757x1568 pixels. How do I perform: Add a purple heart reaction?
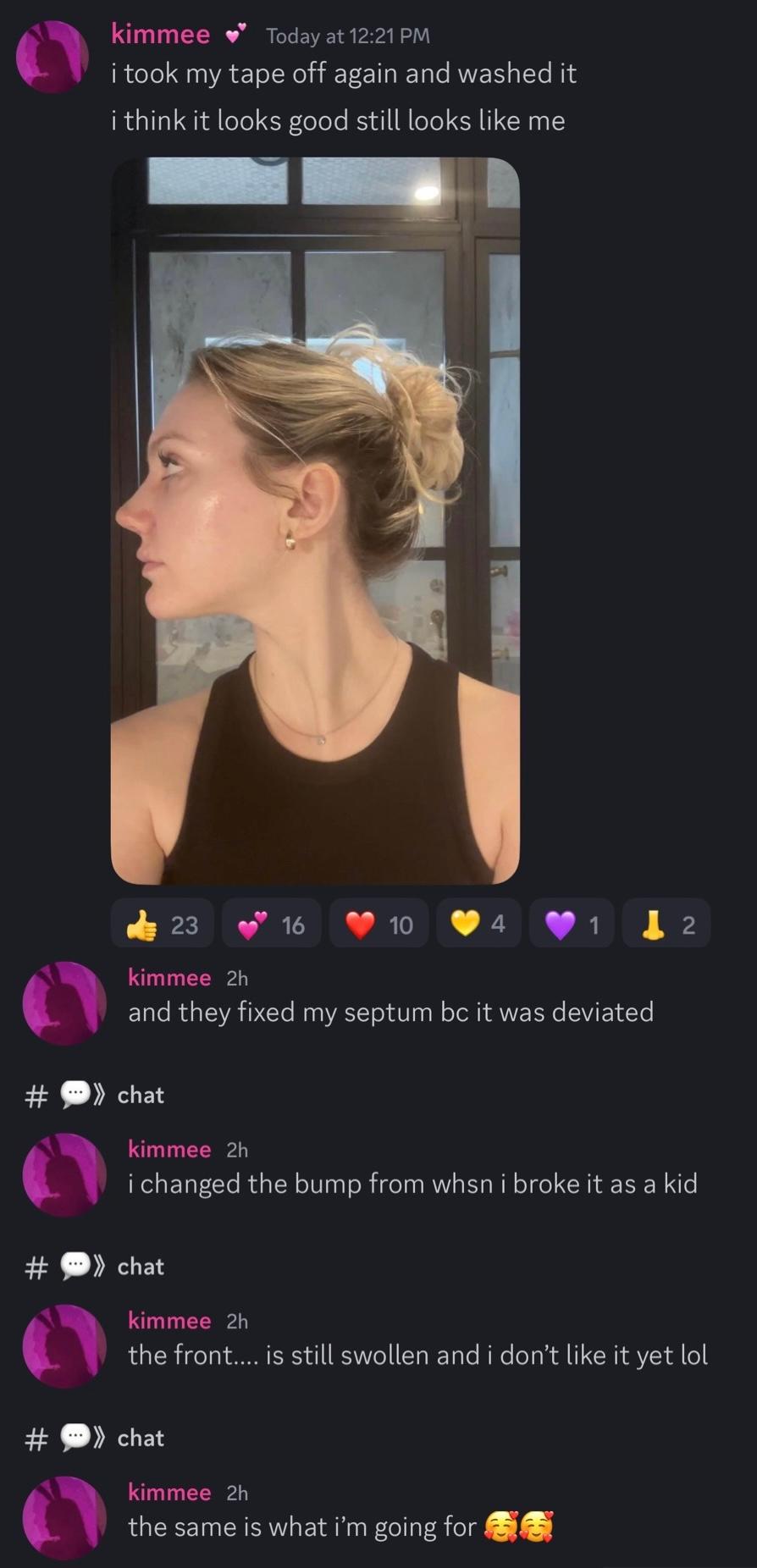pos(572,924)
